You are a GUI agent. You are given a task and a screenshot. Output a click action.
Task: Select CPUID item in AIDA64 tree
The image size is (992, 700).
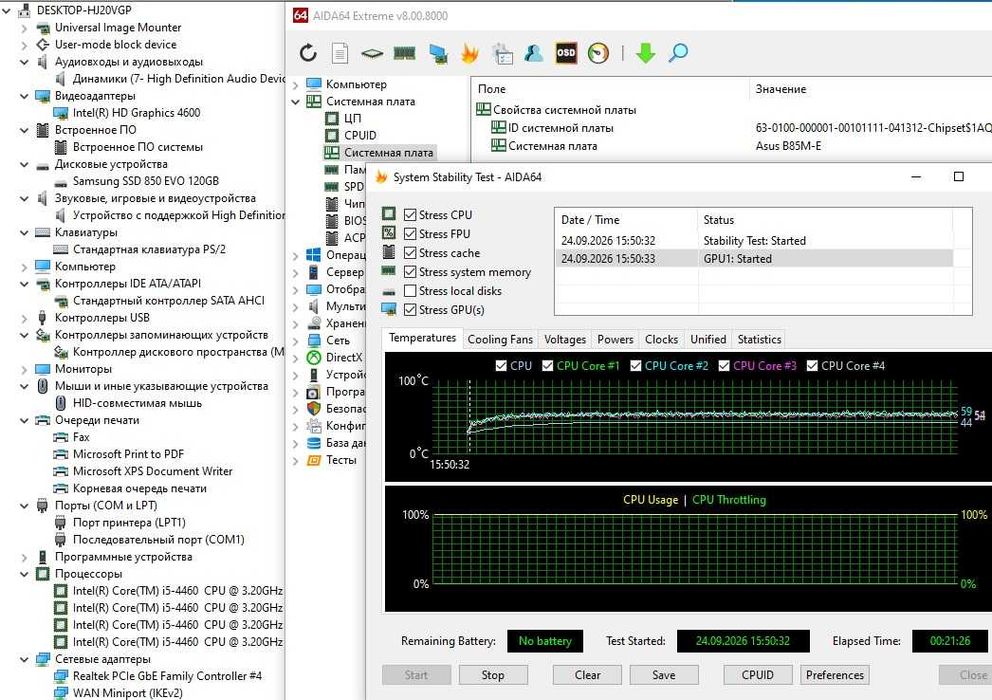(x=360, y=135)
